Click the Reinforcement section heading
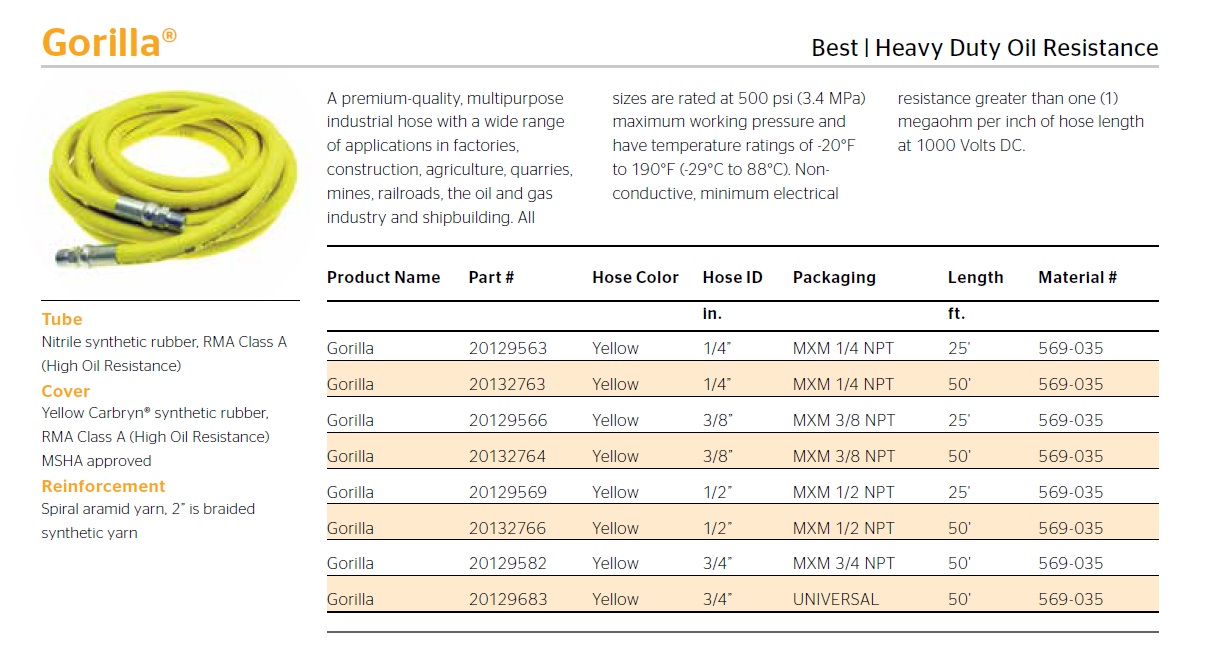The width and height of the screenshot is (1220, 653). pos(103,487)
